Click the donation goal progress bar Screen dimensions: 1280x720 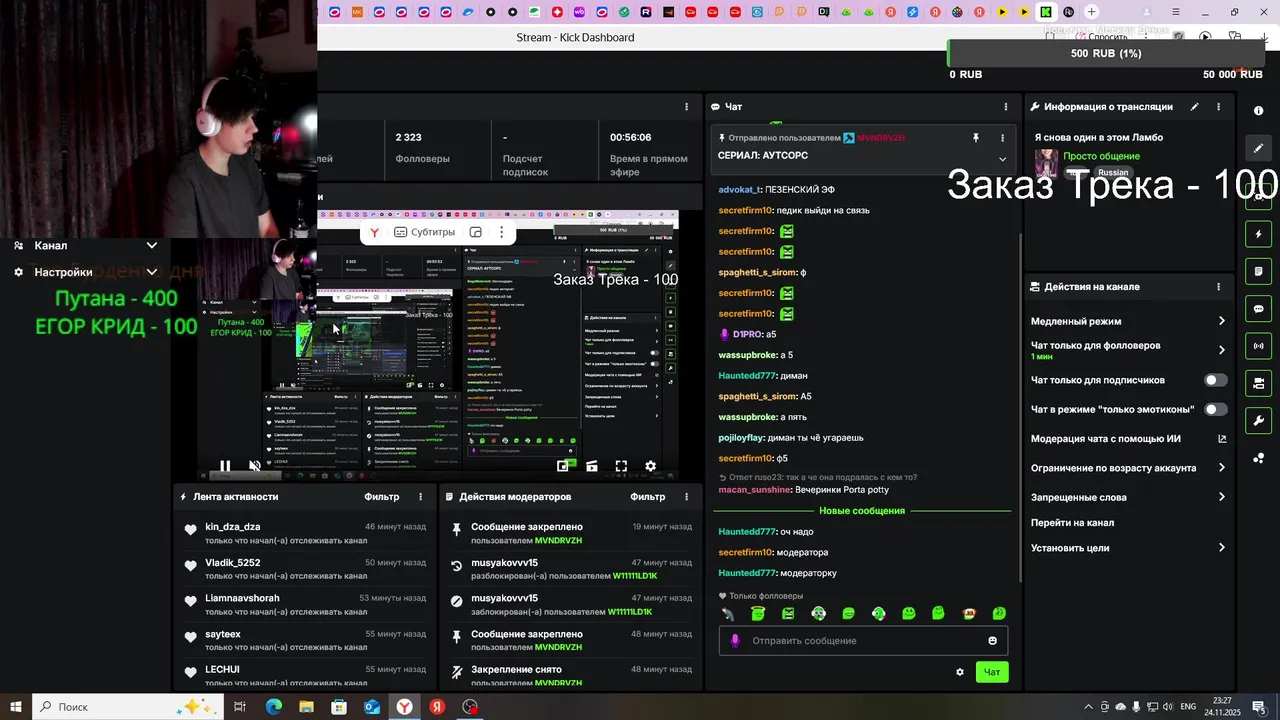coord(1106,53)
